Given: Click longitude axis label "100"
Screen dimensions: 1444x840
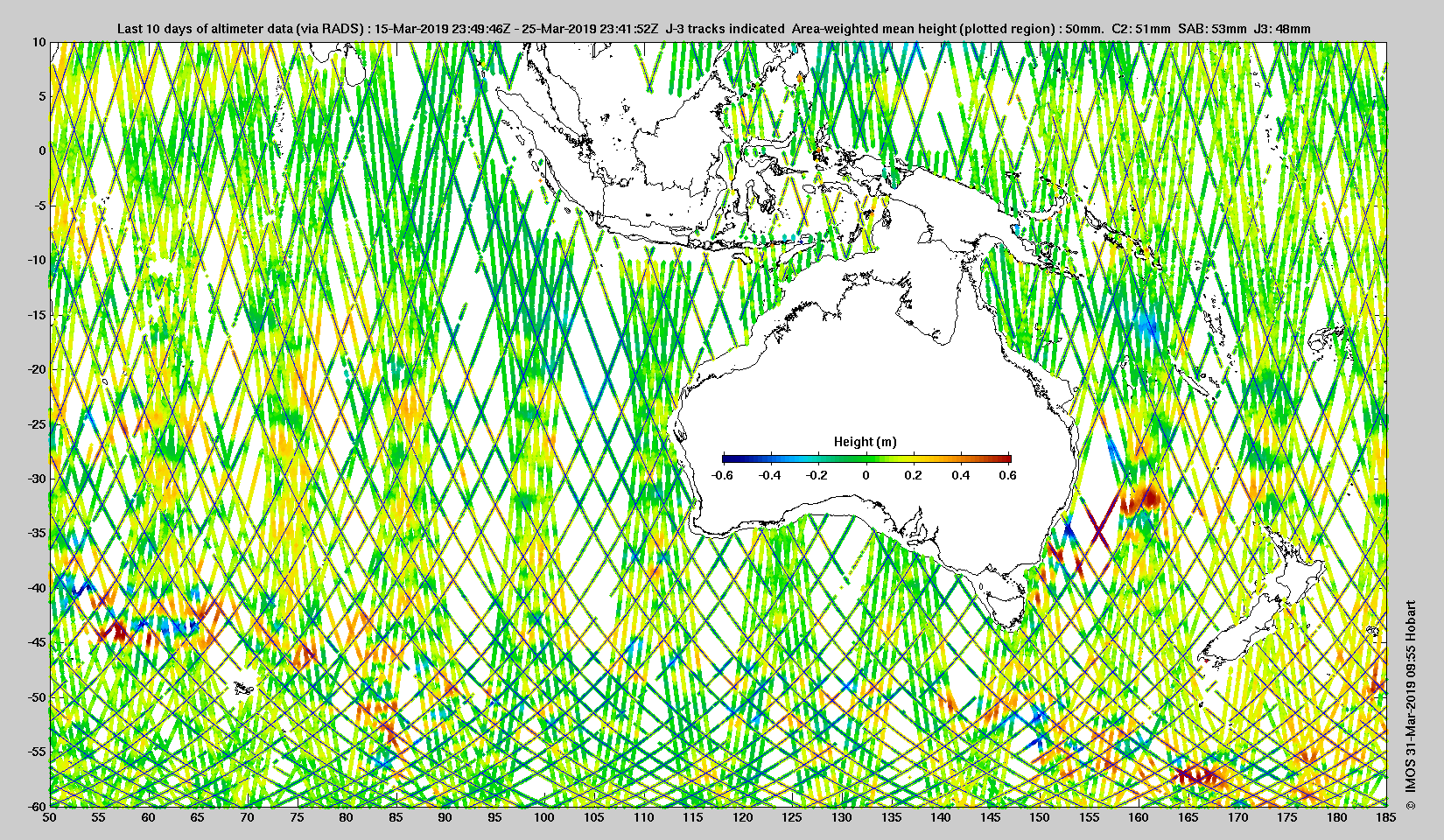Looking at the screenshot, I should pos(544,817).
